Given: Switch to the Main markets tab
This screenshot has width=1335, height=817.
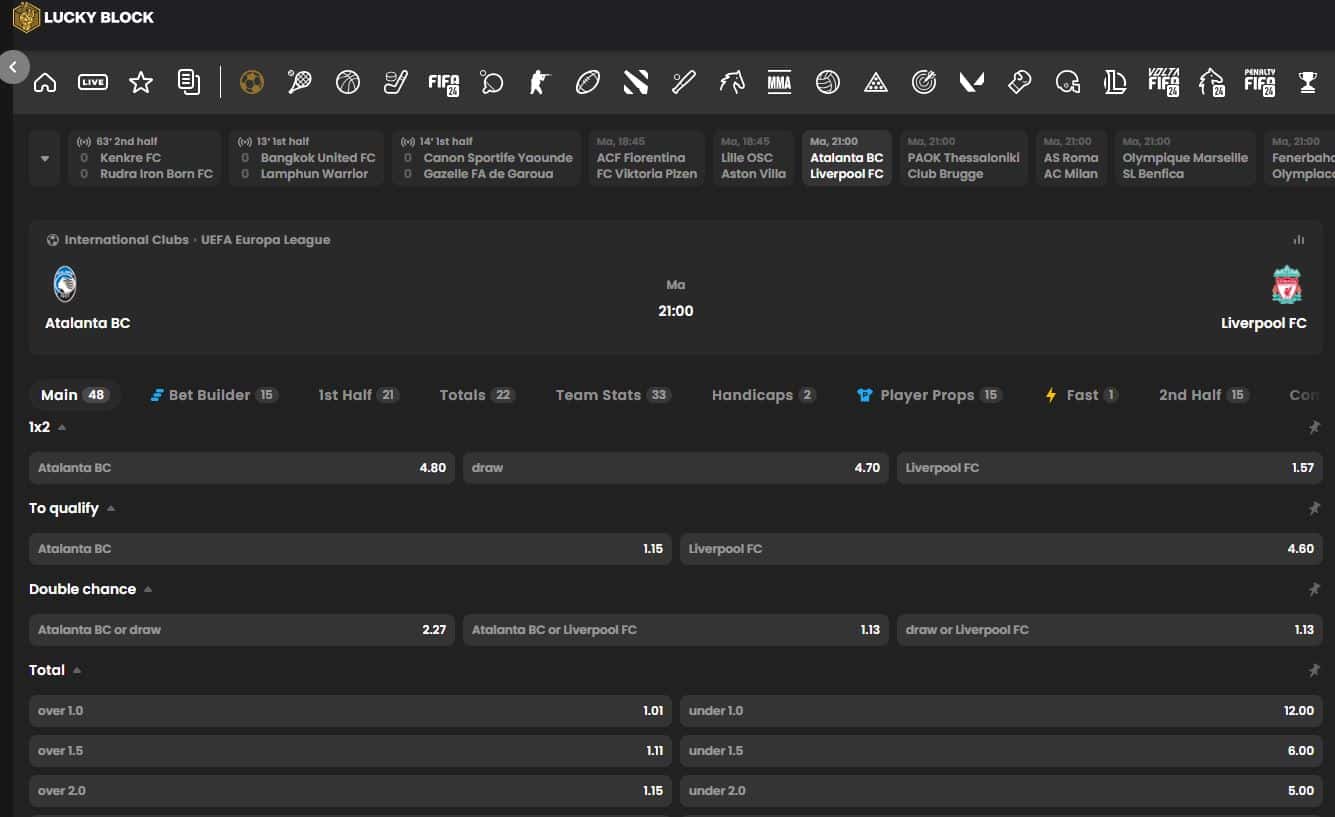Looking at the screenshot, I should (75, 395).
